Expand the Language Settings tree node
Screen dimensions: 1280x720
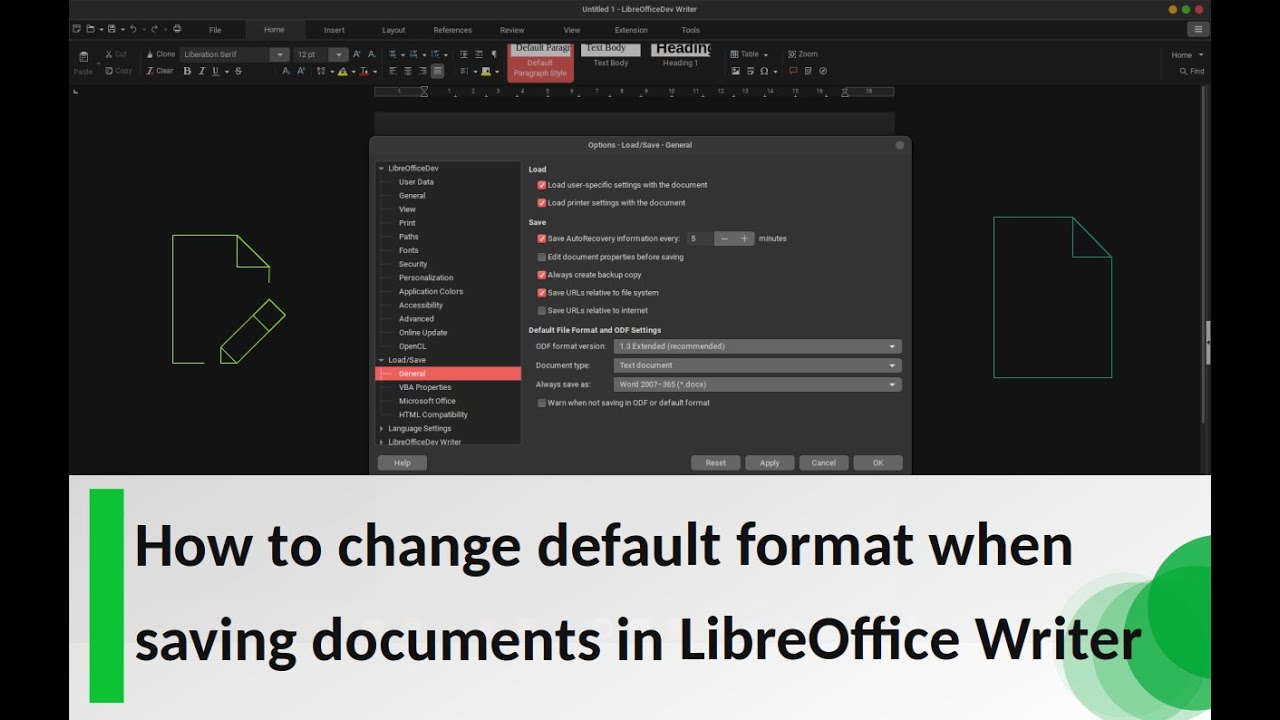[x=381, y=428]
